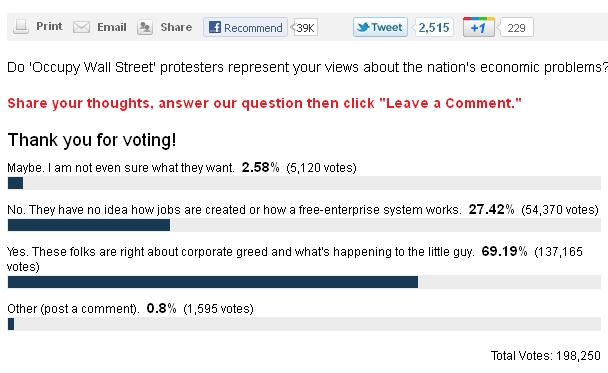Viewport: 608px width, 373px height.
Task: Click the Facebook logo in Recommend button
Action: (214, 27)
